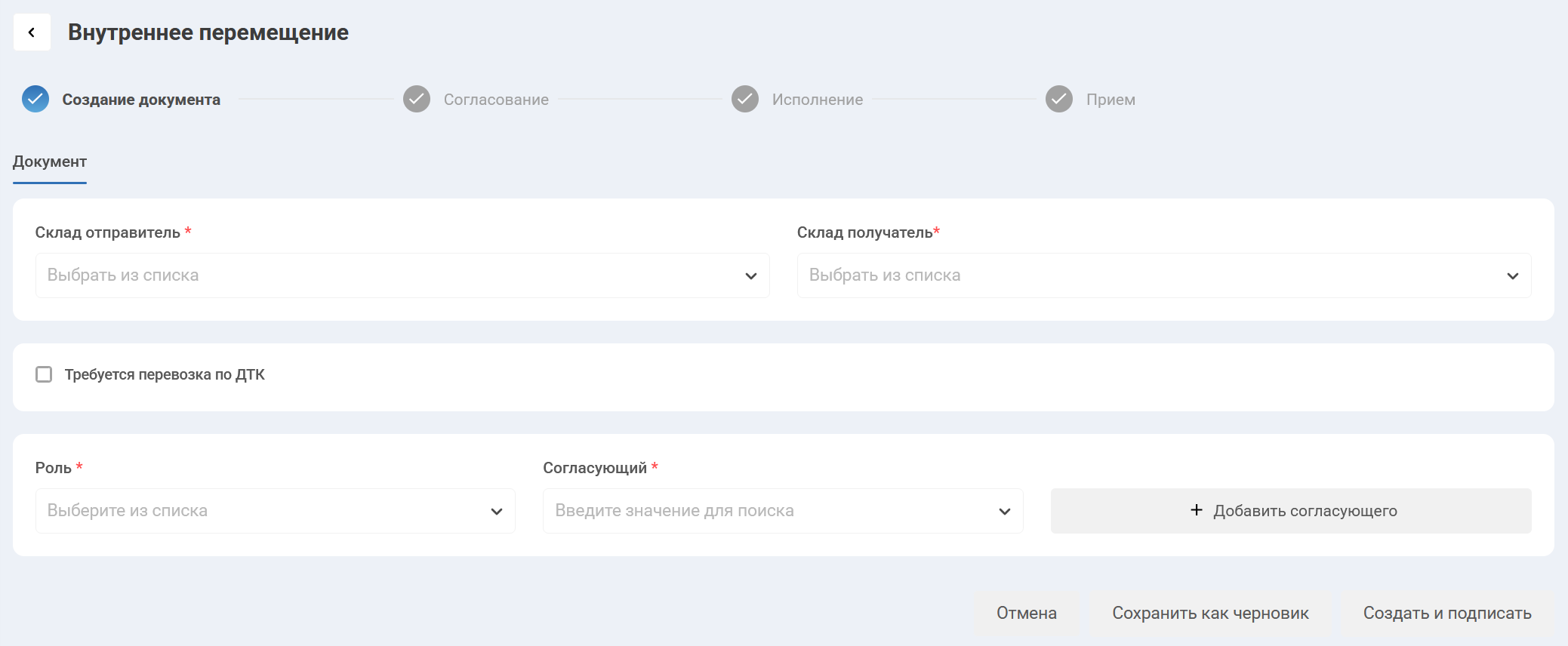Click the plus icon in 'Добавить согласующего'
1568x646 pixels.
point(1197,510)
